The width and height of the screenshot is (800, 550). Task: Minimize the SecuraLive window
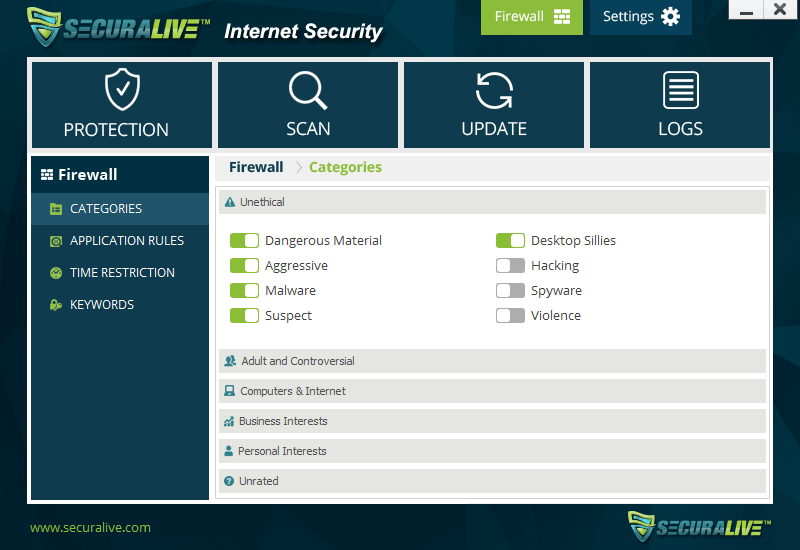click(x=746, y=10)
